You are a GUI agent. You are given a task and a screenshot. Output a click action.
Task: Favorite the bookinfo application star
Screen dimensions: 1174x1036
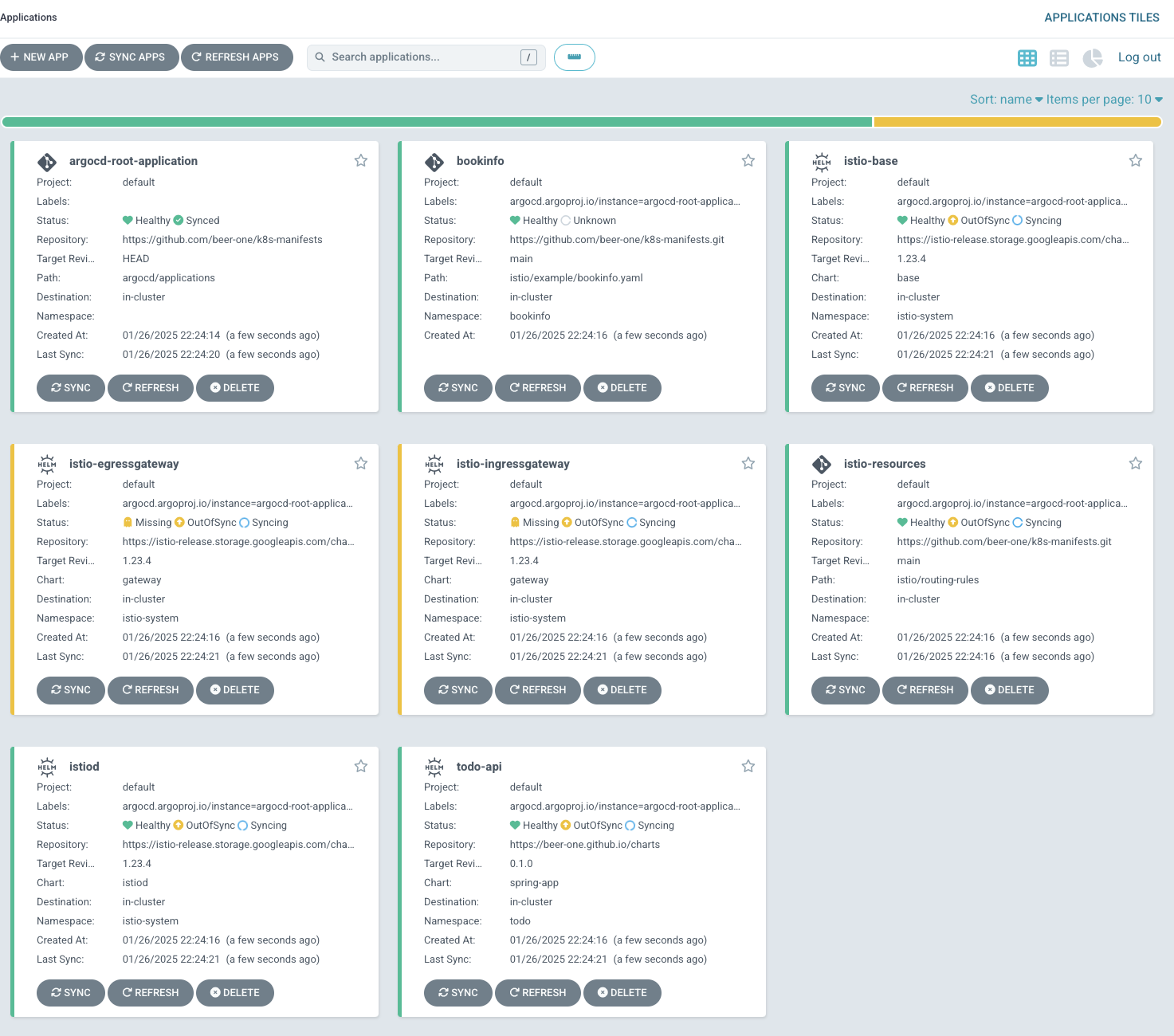pos(748,160)
